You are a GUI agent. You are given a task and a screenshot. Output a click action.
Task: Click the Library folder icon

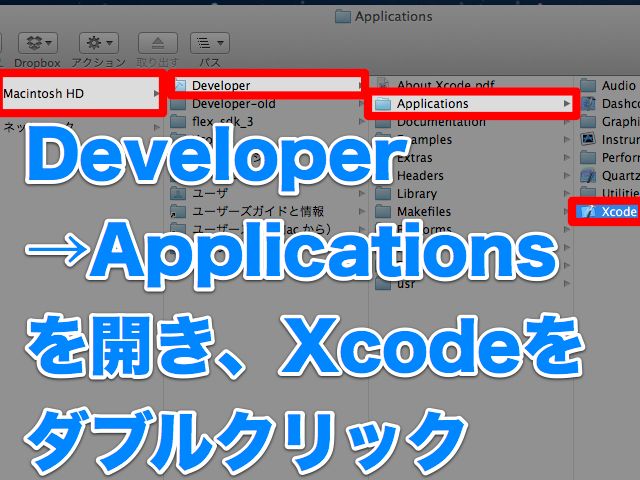(x=383, y=193)
